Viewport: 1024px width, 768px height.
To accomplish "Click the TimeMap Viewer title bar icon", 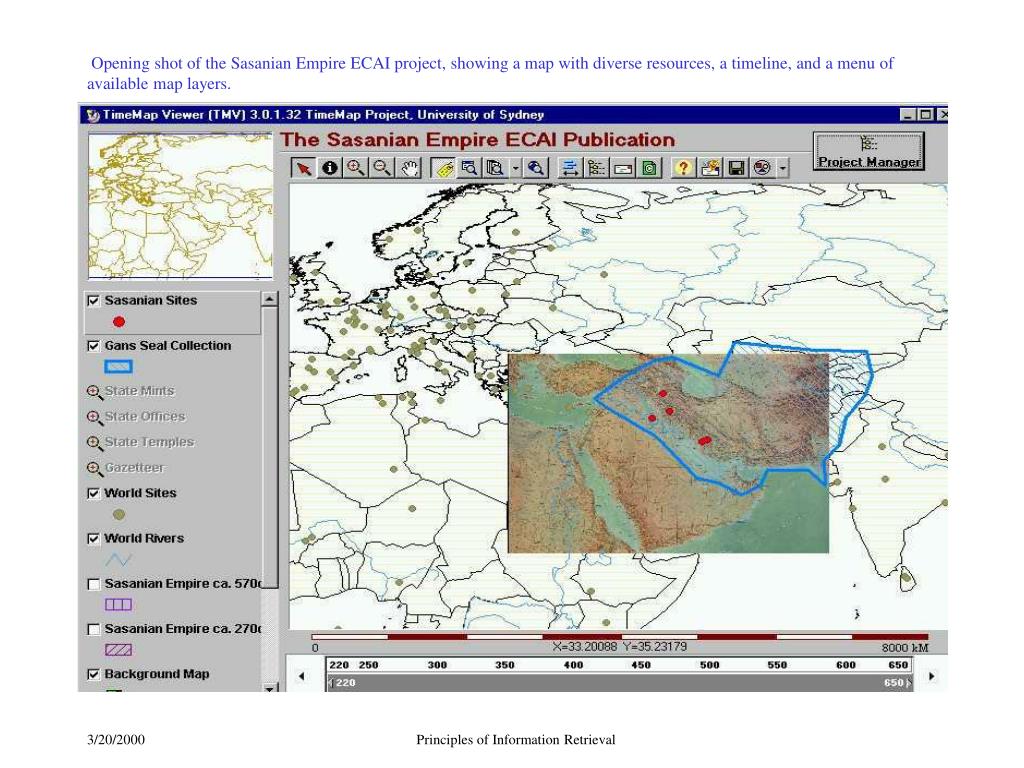I will click(x=93, y=115).
